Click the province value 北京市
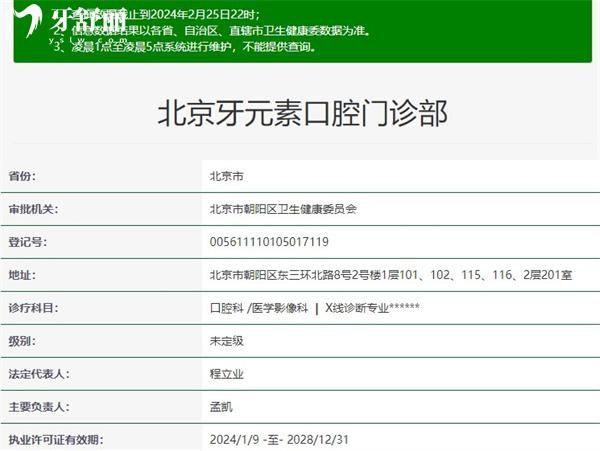Viewport: 600px width, 451px height. (226, 176)
